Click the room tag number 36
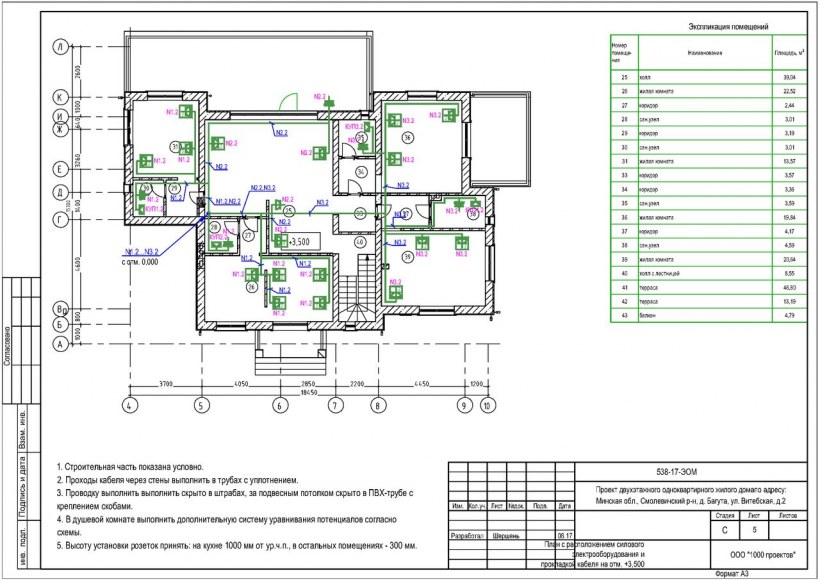 (408, 136)
